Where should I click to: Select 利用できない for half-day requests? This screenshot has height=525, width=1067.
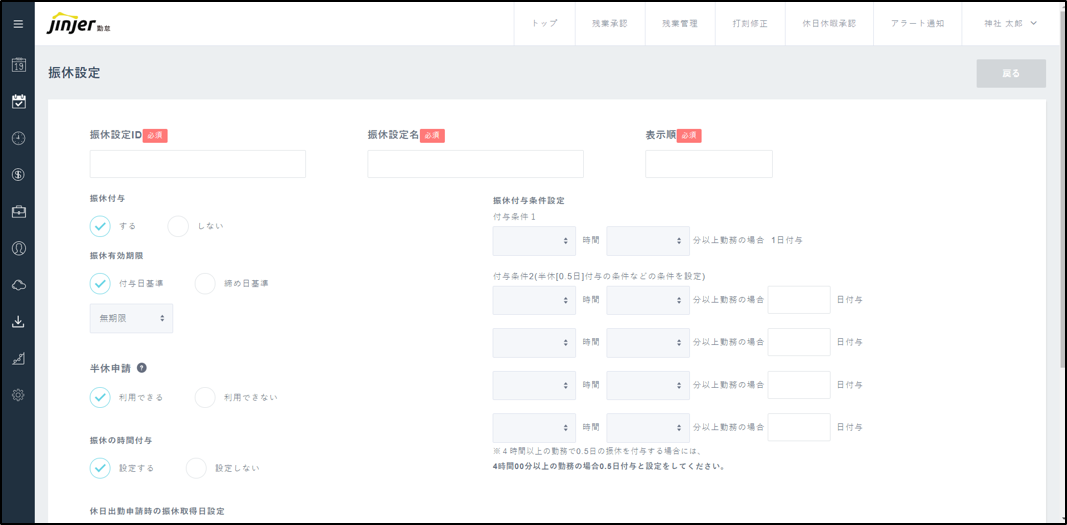[x=205, y=397]
